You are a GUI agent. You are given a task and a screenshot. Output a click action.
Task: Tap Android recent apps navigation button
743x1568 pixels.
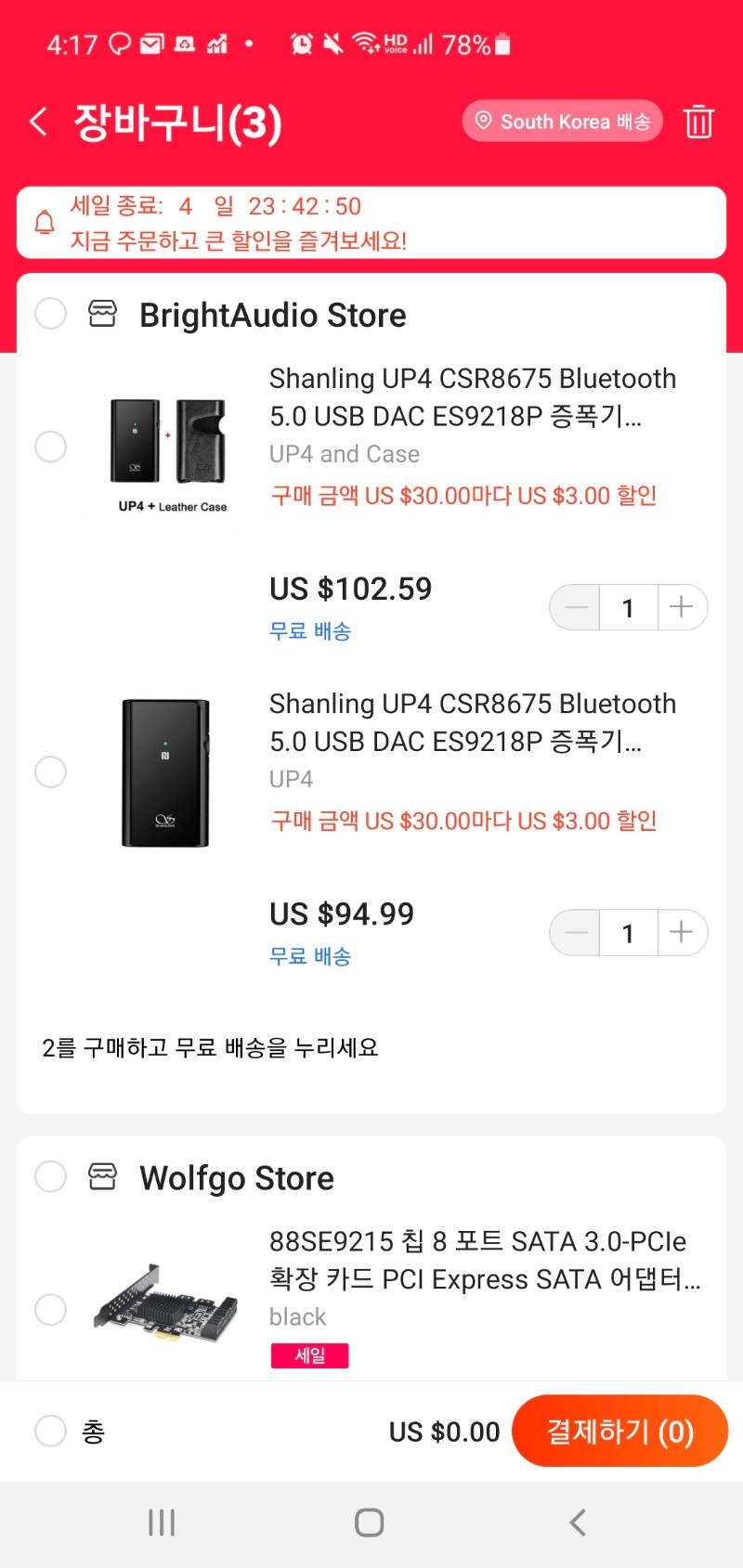point(162,1523)
